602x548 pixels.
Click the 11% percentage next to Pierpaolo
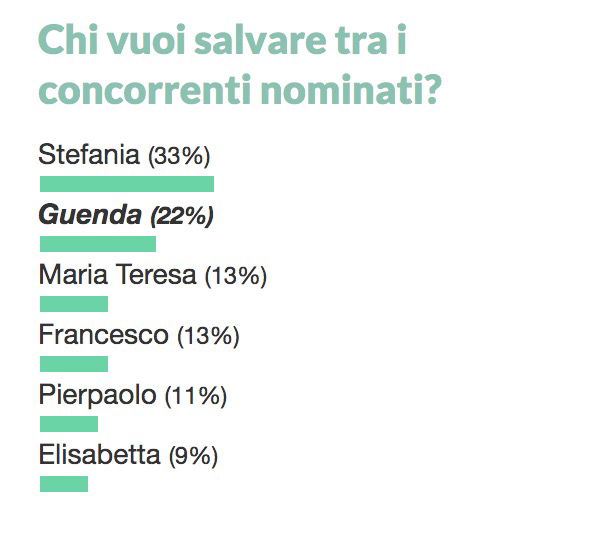tap(196, 396)
